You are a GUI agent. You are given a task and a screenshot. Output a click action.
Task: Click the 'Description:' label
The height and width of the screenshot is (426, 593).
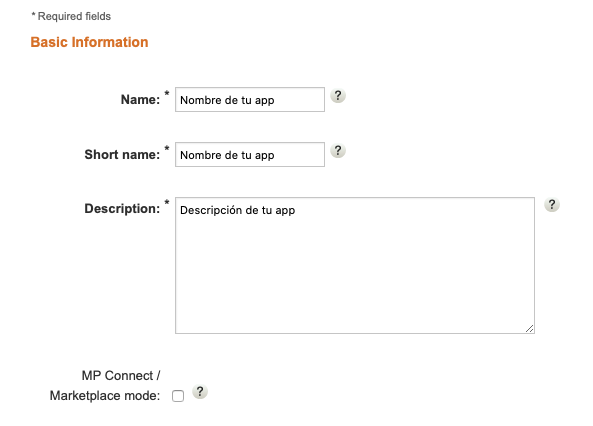pyautogui.click(x=122, y=208)
